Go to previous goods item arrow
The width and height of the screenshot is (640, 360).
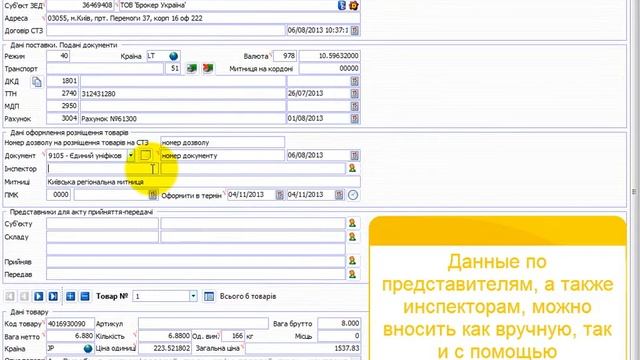24,296
